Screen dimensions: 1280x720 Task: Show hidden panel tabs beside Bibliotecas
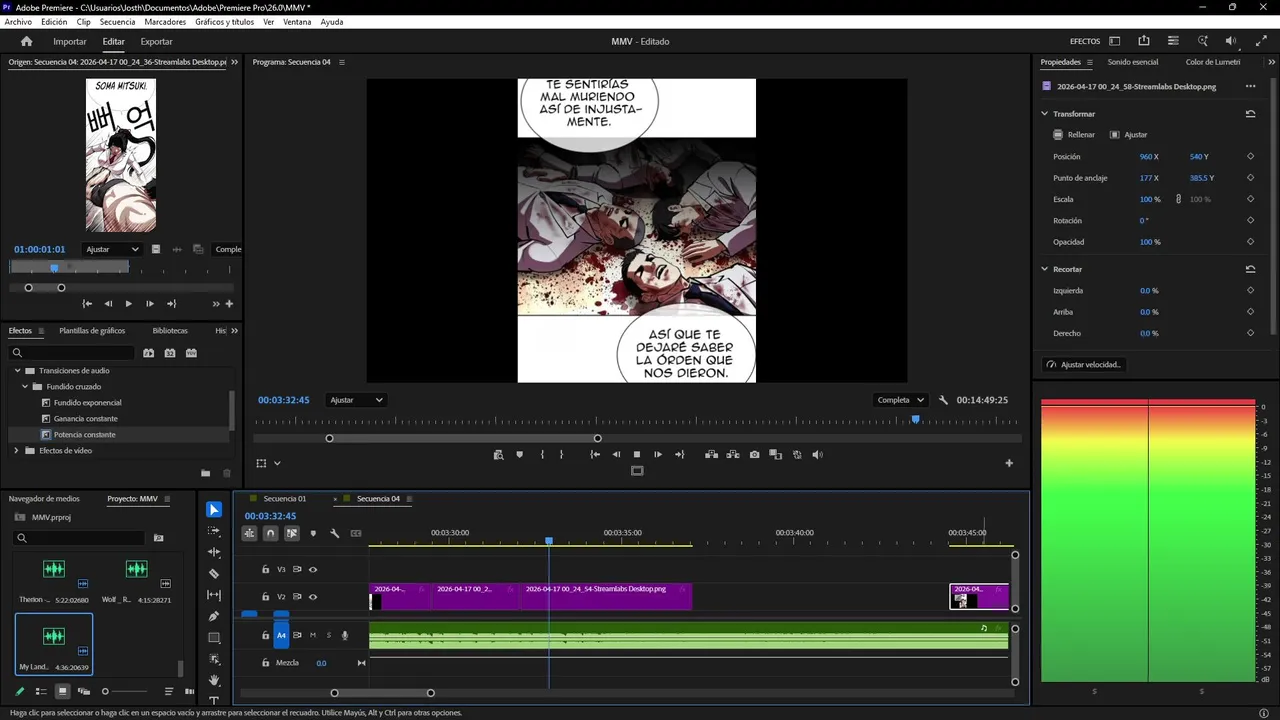pyautogui.click(x=234, y=331)
